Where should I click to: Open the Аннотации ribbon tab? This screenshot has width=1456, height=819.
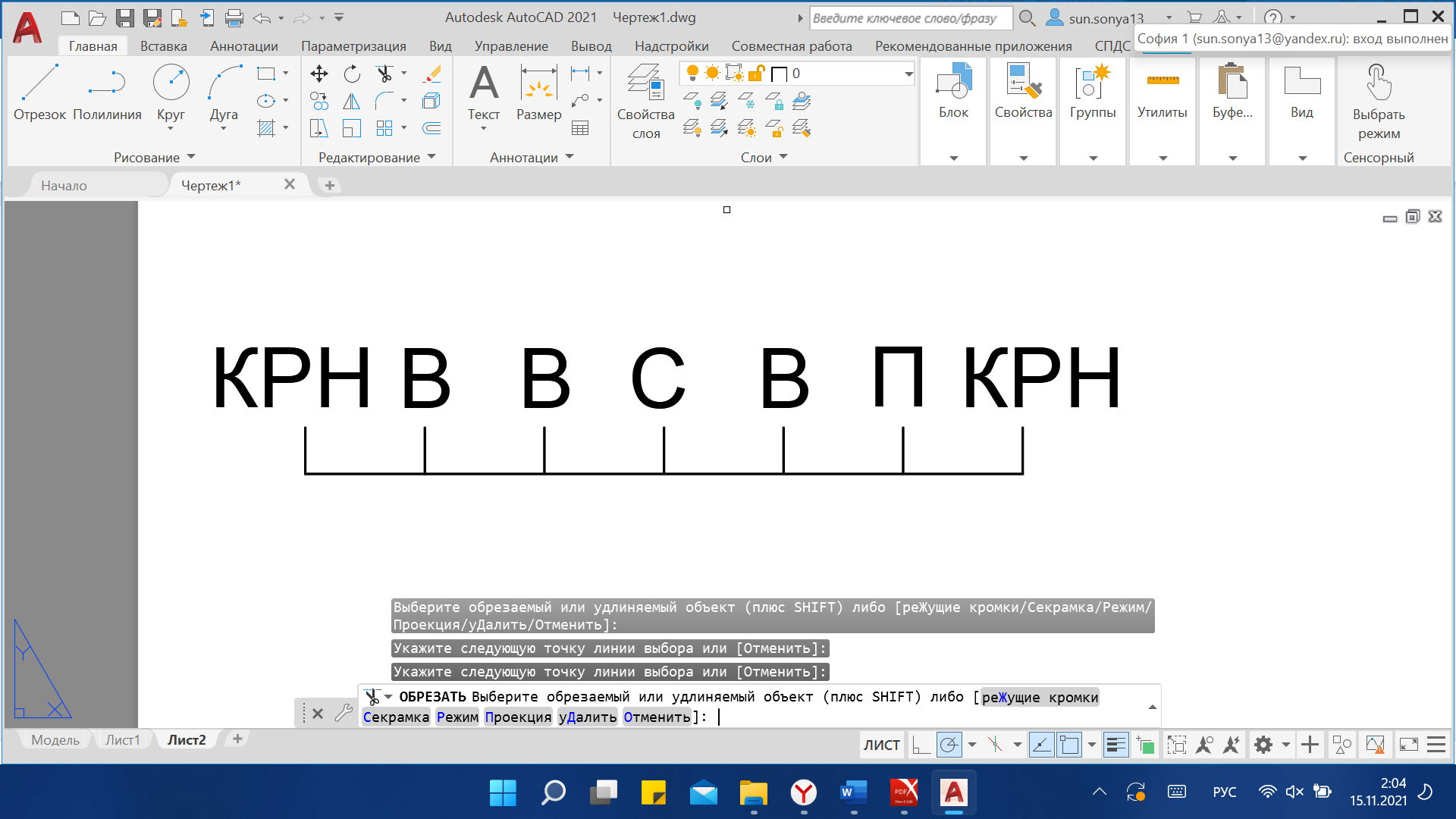[243, 45]
